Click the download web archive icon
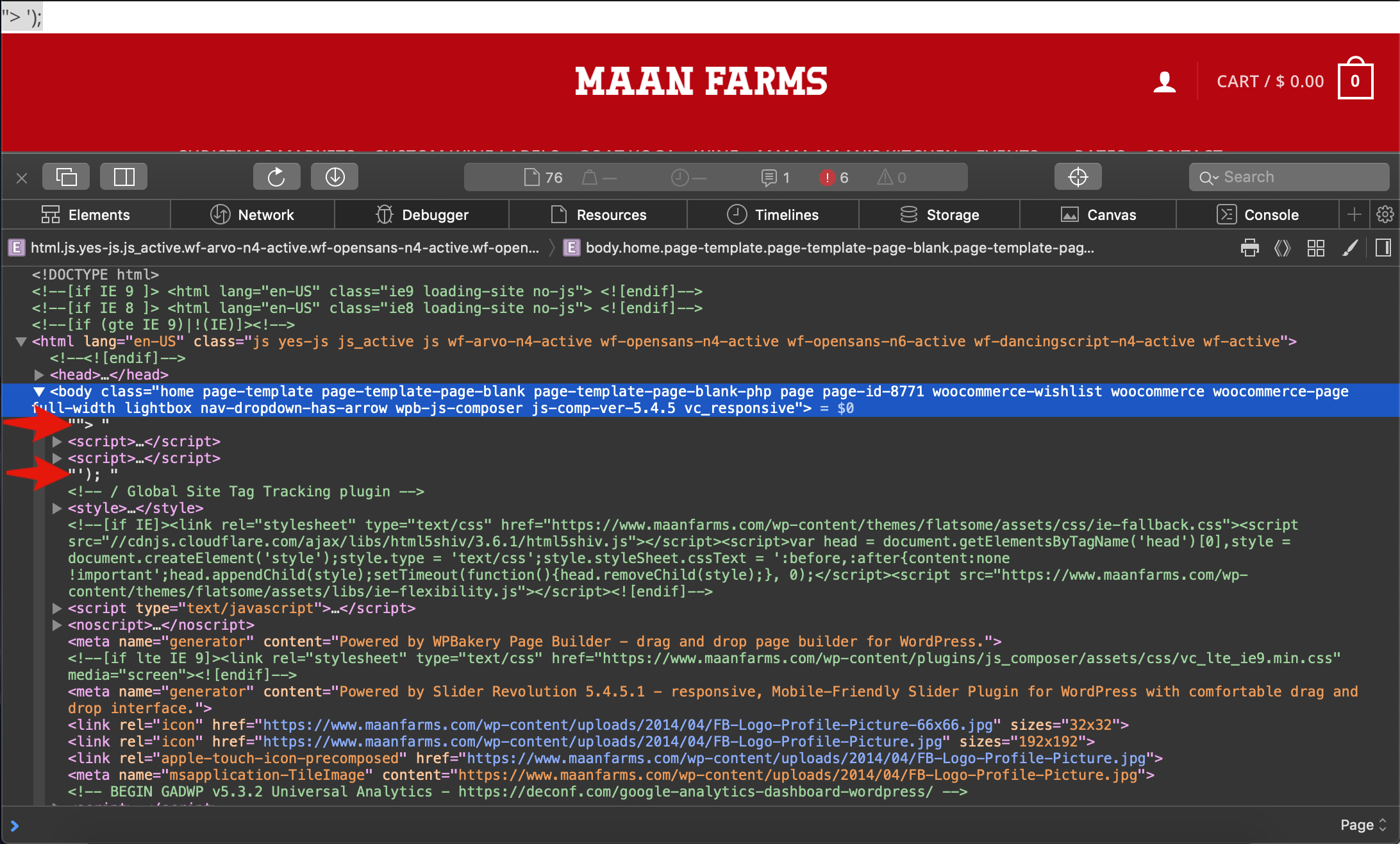Viewport: 1400px width, 844px height. coord(335,177)
